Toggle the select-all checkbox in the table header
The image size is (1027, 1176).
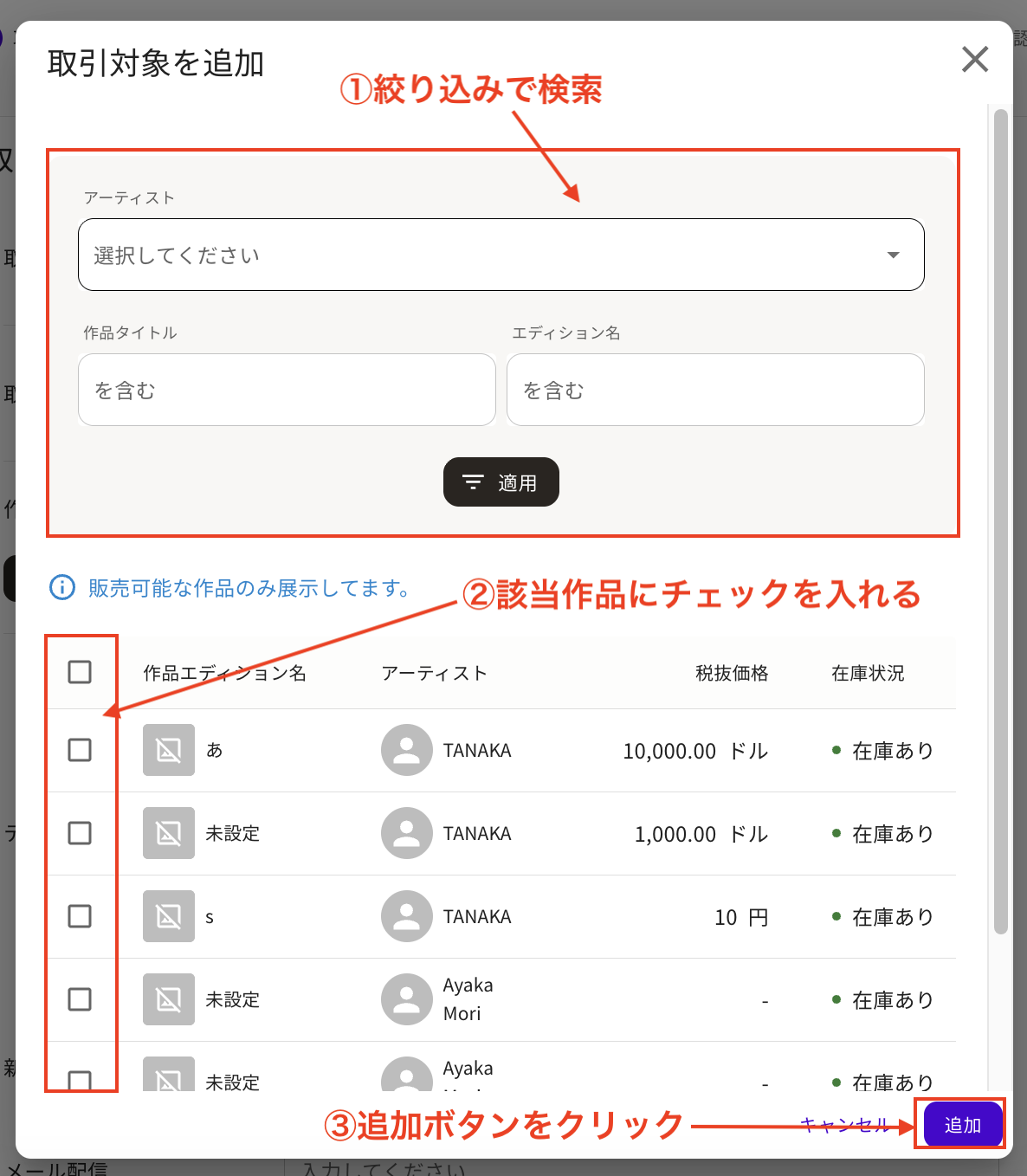pyautogui.click(x=80, y=671)
